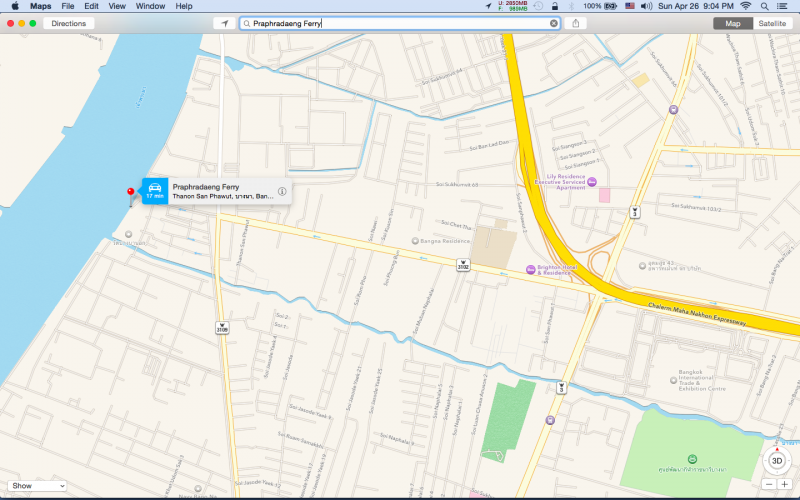Open the Window menu
Image resolution: width=800 pixels, height=500 pixels.
pyautogui.click(x=150, y=6)
